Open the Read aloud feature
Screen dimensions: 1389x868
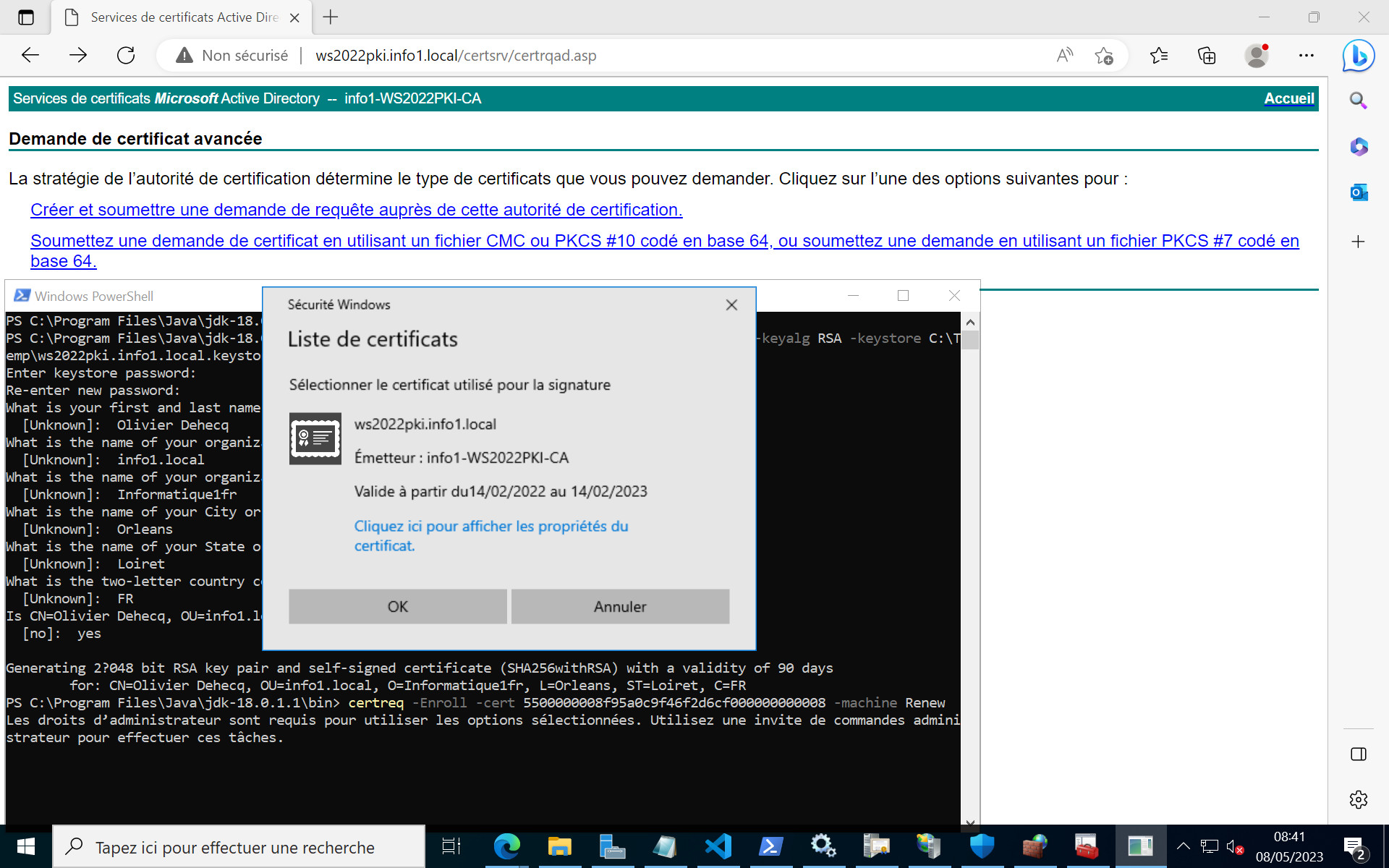1064,56
